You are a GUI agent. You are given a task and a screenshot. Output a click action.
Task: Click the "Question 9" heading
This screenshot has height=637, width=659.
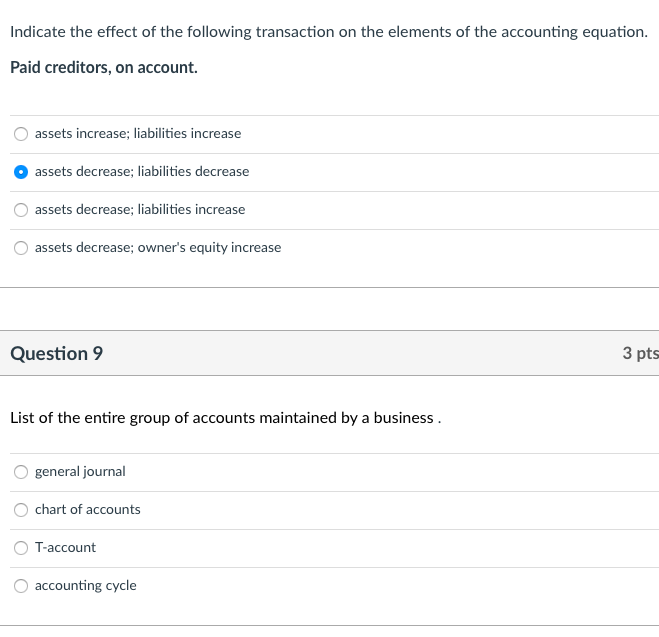56,354
